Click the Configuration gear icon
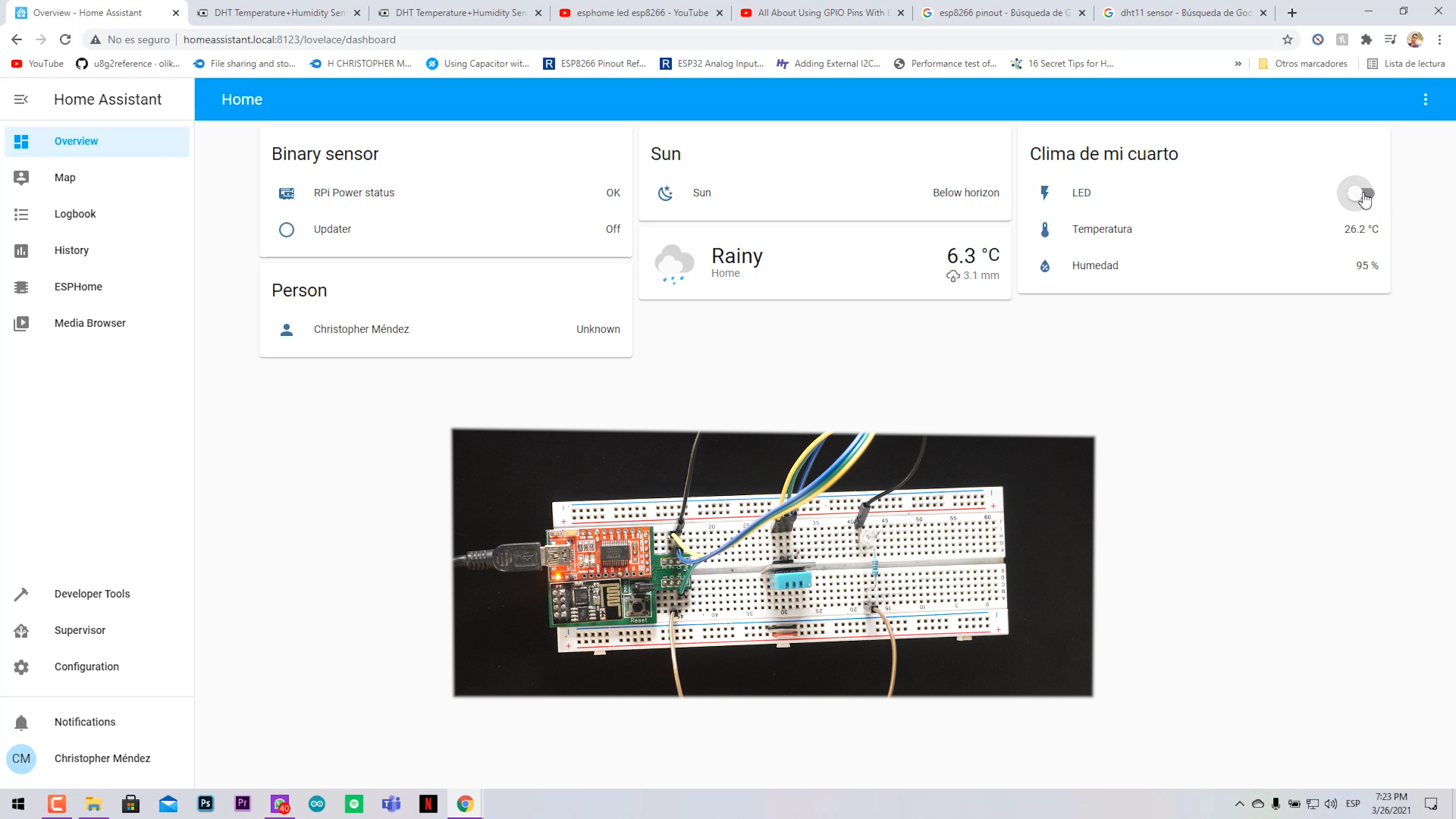Image resolution: width=1456 pixels, height=819 pixels. click(21, 667)
